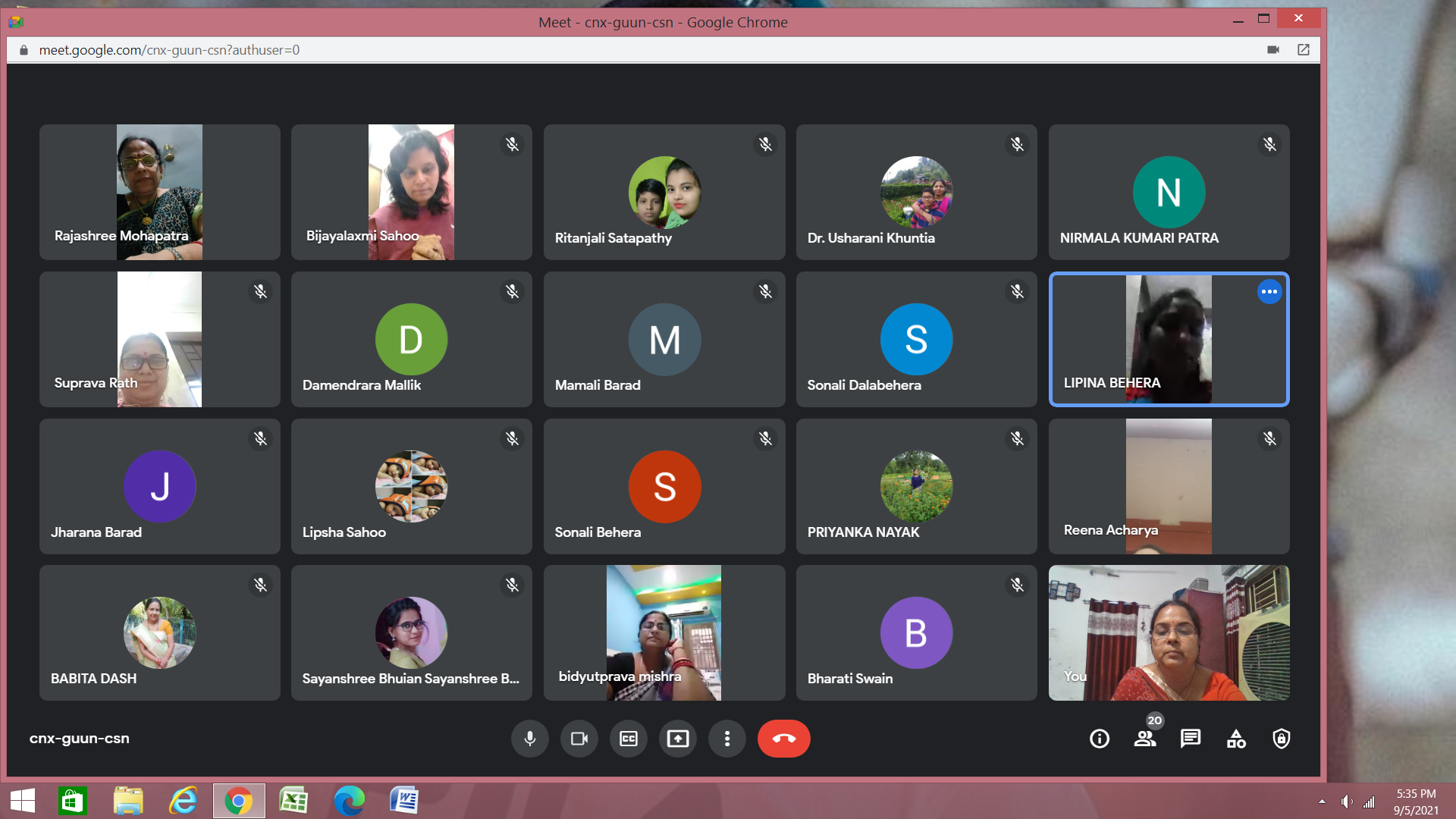Image resolution: width=1456 pixels, height=819 pixels.
Task: Click muted mic icon on Sonali Behera tile
Action: pyautogui.click(x=766, y=438)
